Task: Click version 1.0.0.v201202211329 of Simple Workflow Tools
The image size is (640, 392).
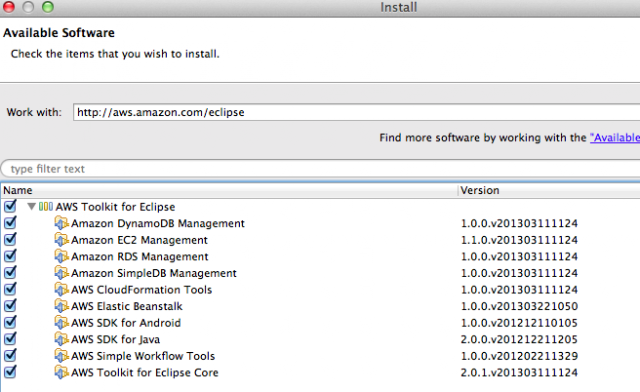Action: (519, 356)
